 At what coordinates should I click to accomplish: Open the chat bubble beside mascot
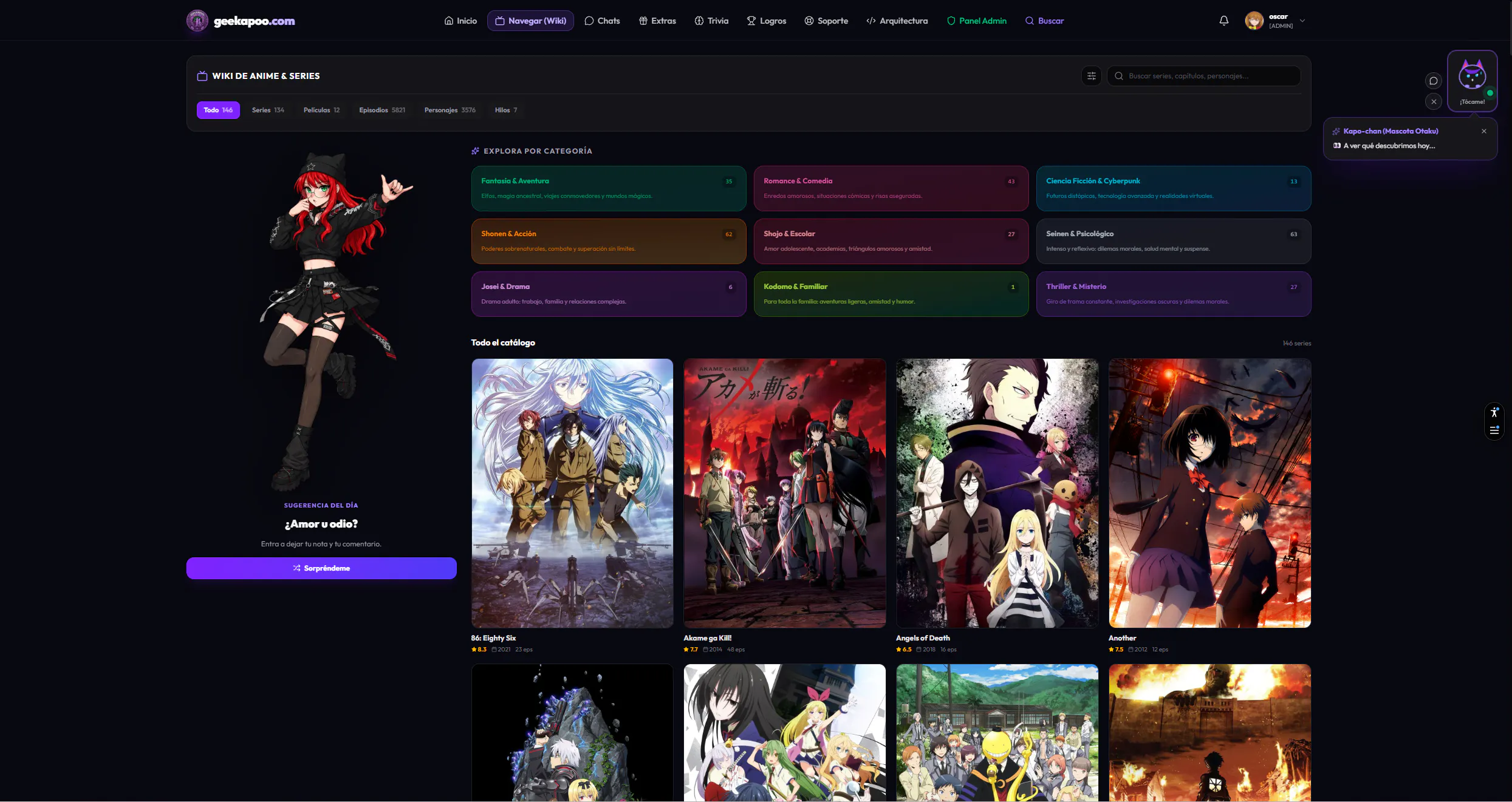[1433, 81]
